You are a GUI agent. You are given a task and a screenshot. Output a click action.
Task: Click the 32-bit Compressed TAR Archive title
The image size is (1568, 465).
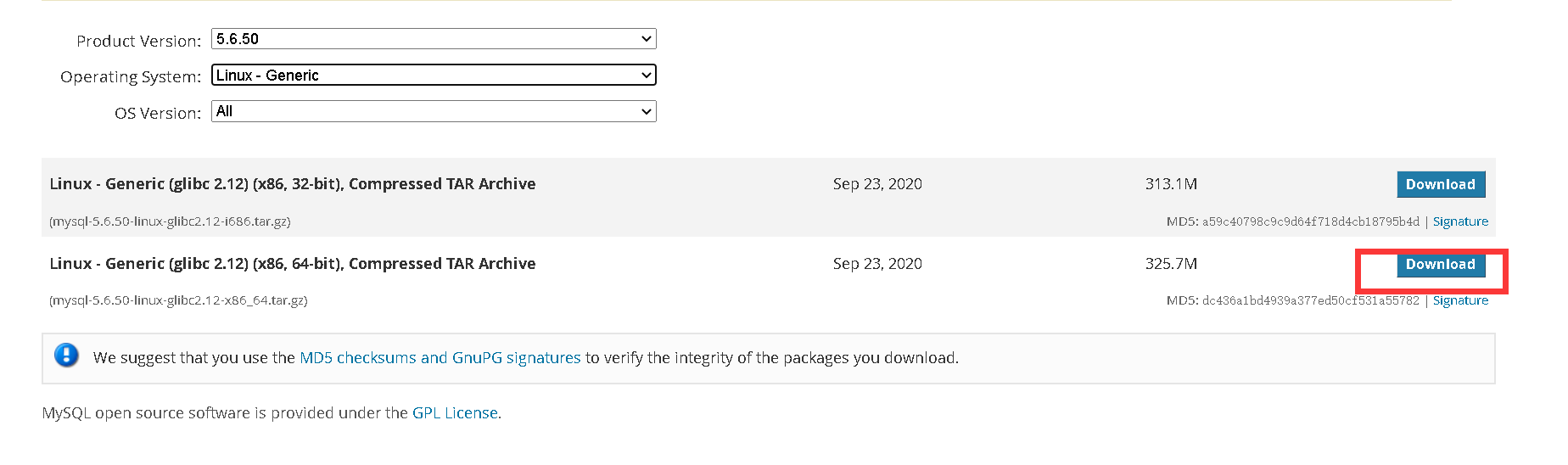coord(292,184)
